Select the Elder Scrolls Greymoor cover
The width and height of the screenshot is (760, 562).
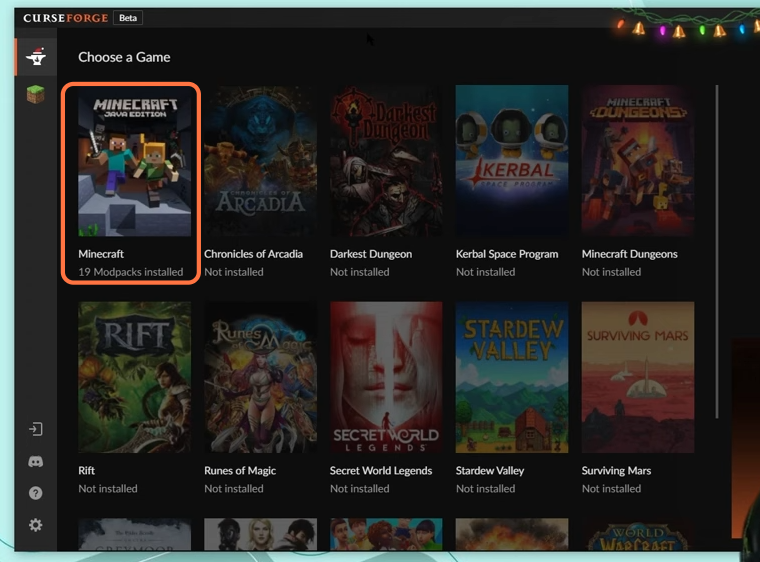coord(134,534)
